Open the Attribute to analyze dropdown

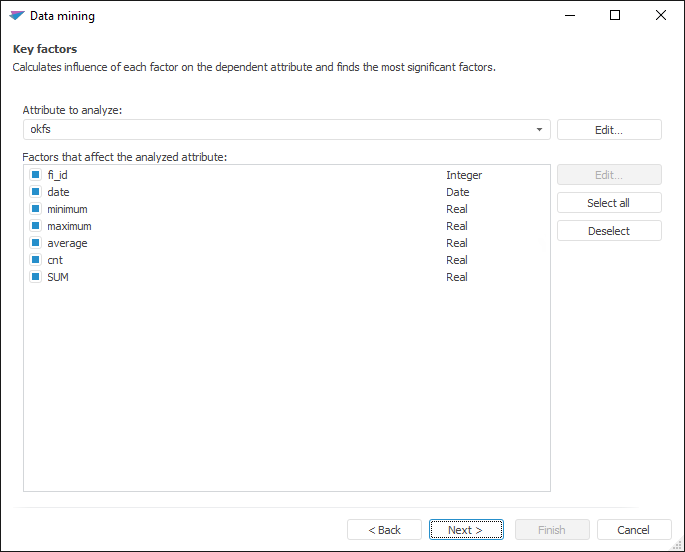coord(540,130)
